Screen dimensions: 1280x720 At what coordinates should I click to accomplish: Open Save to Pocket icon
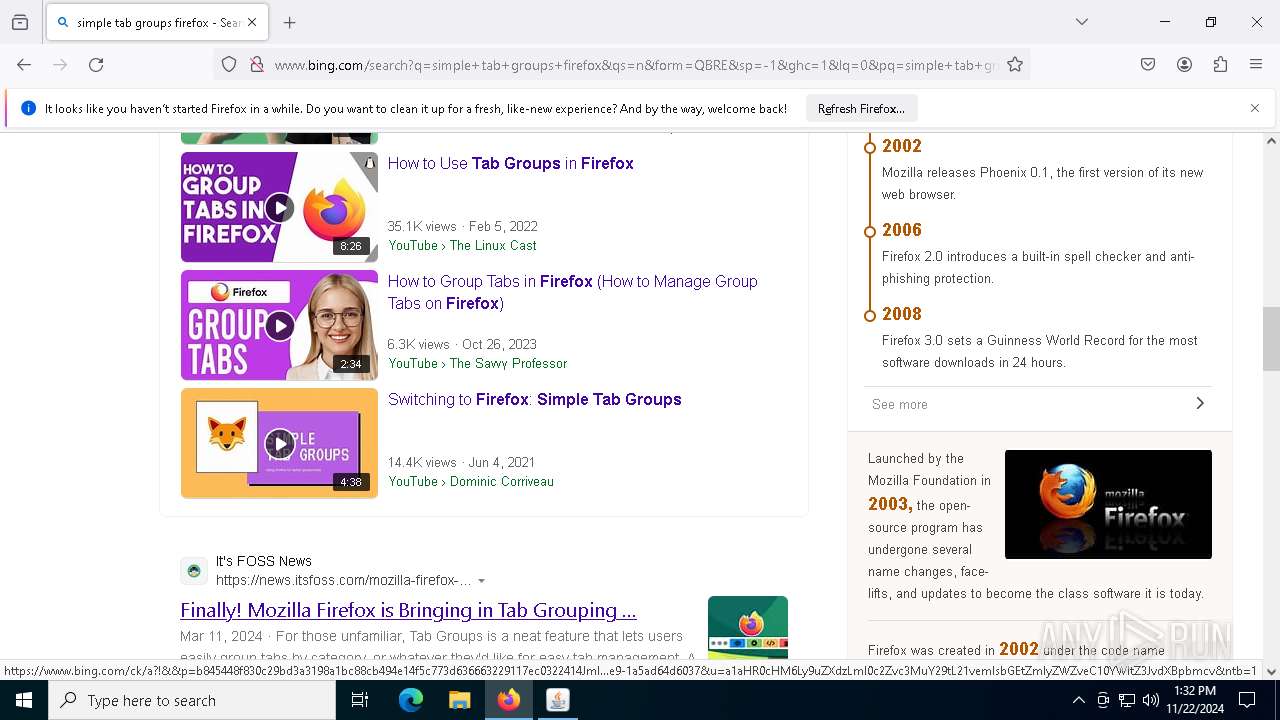(x=1148, y=65)
